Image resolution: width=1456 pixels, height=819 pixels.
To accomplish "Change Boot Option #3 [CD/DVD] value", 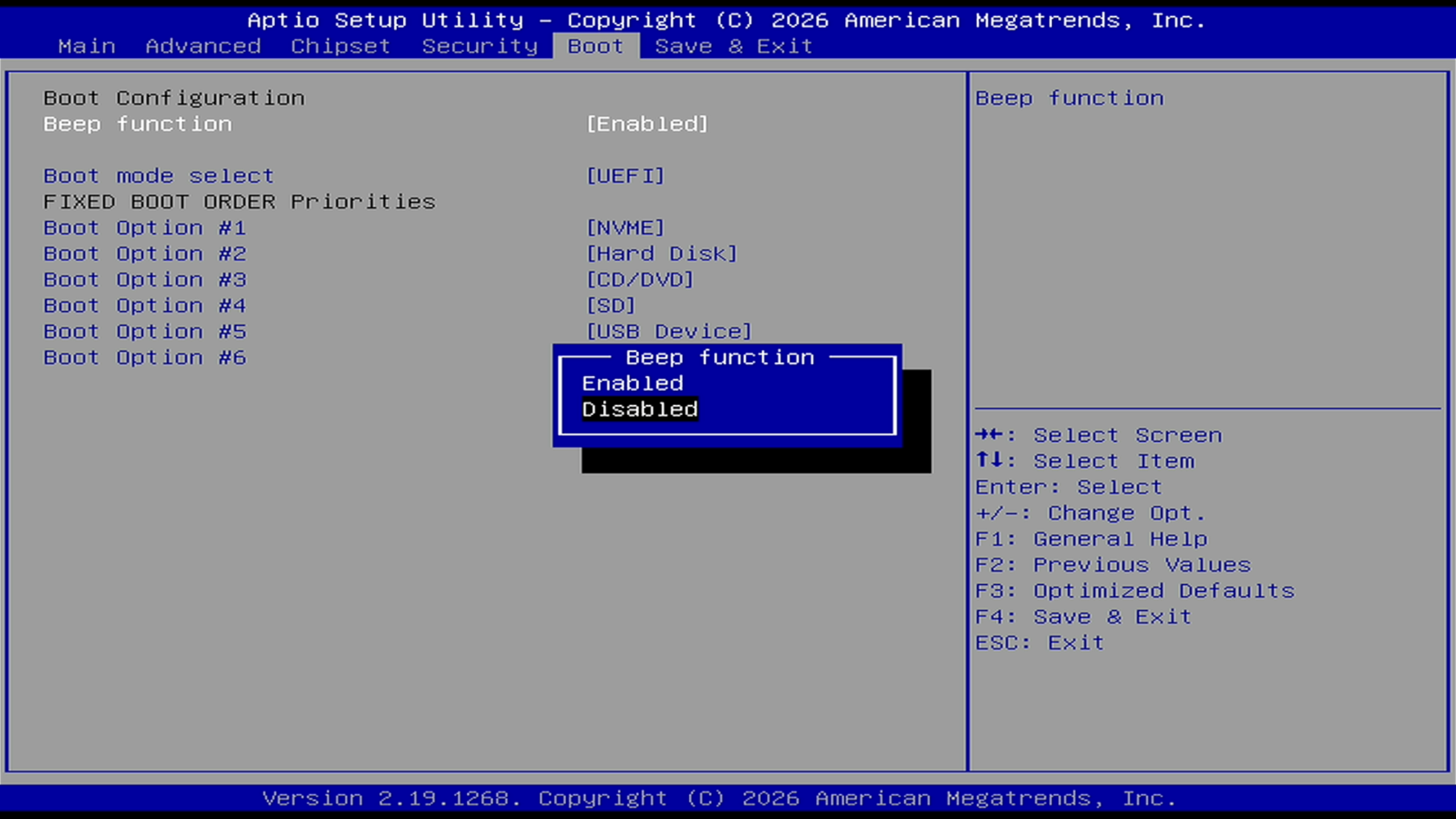I will (x=640, y=280).
